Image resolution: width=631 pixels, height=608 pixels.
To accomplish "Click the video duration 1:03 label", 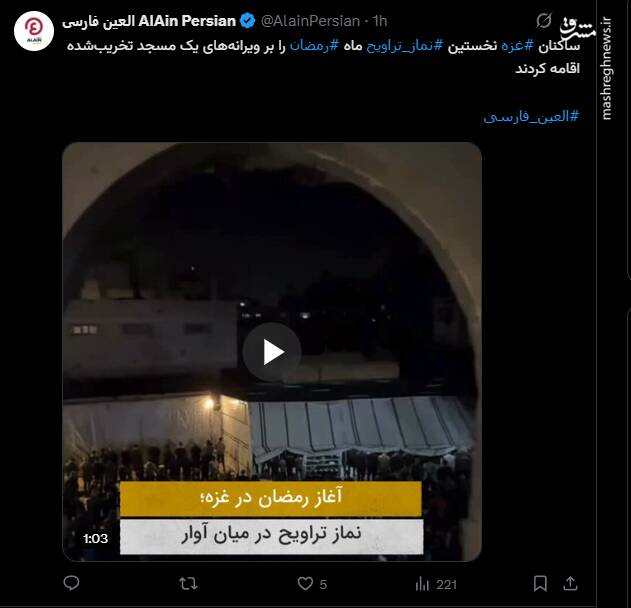I will click(95, 538).
